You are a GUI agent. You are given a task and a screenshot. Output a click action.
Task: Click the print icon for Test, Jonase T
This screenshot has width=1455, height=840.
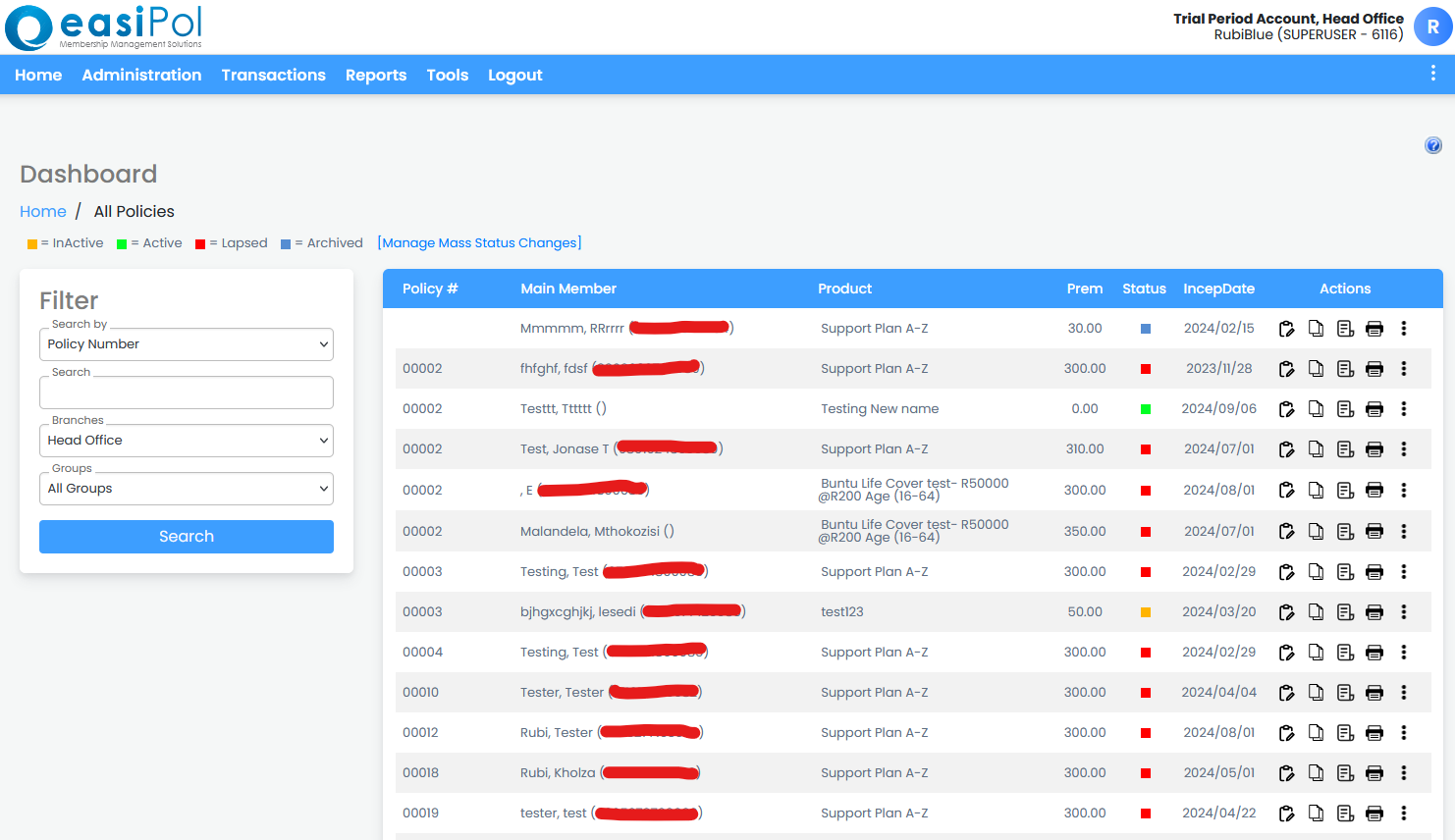point(1374,448)
